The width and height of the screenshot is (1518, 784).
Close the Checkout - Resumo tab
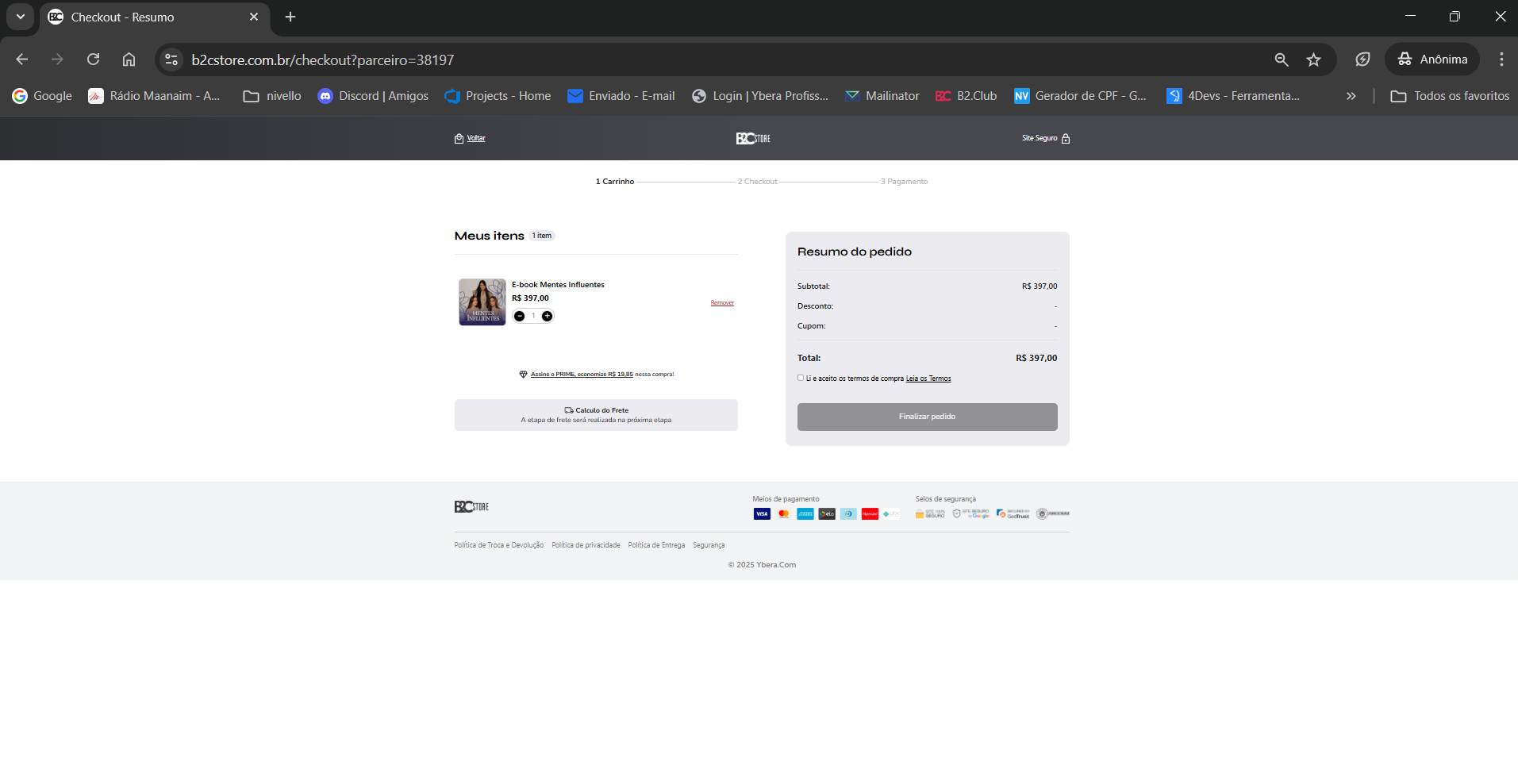coord(254,17)
